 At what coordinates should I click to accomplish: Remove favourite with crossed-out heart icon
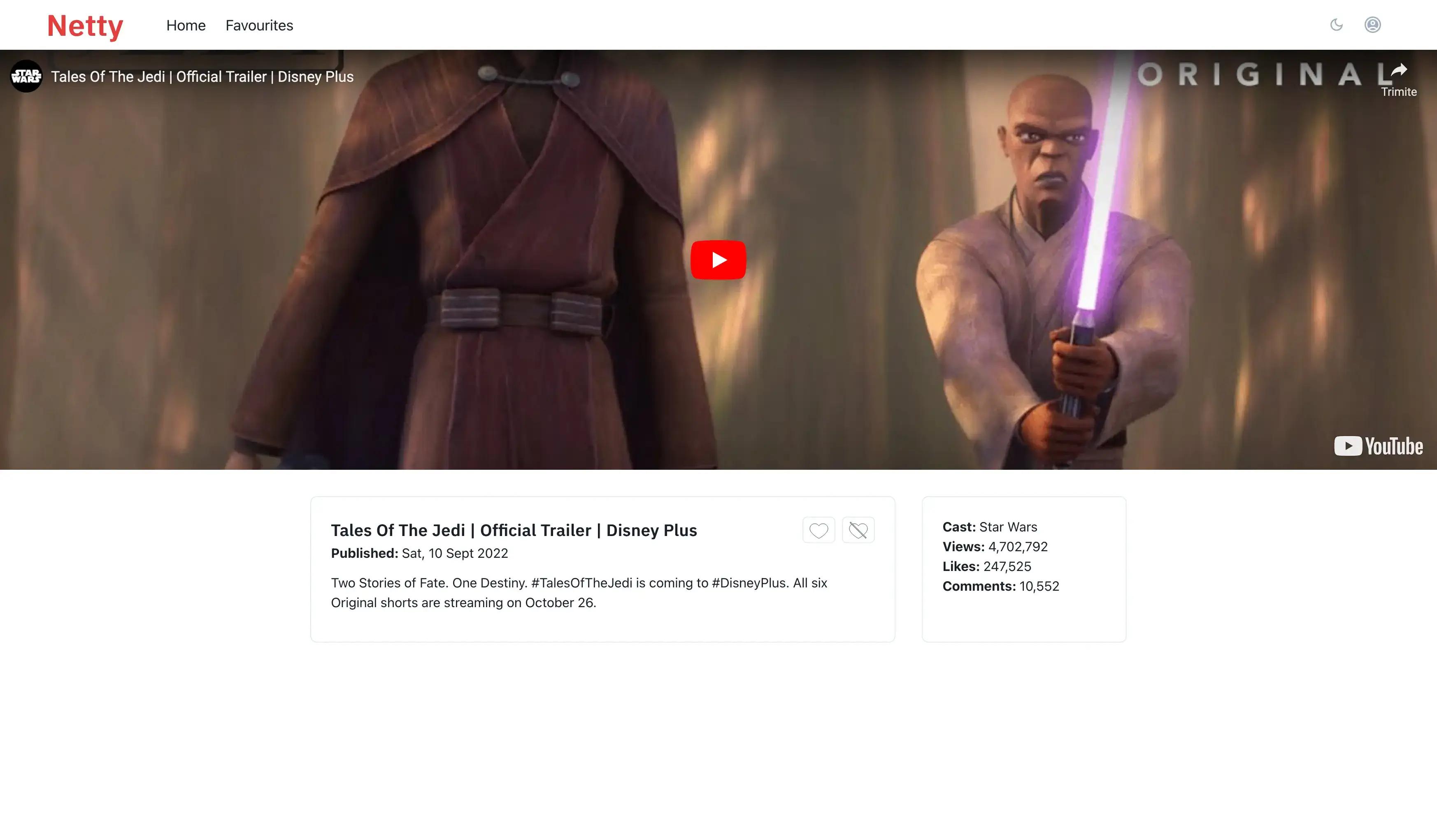[x=858, y=531]
